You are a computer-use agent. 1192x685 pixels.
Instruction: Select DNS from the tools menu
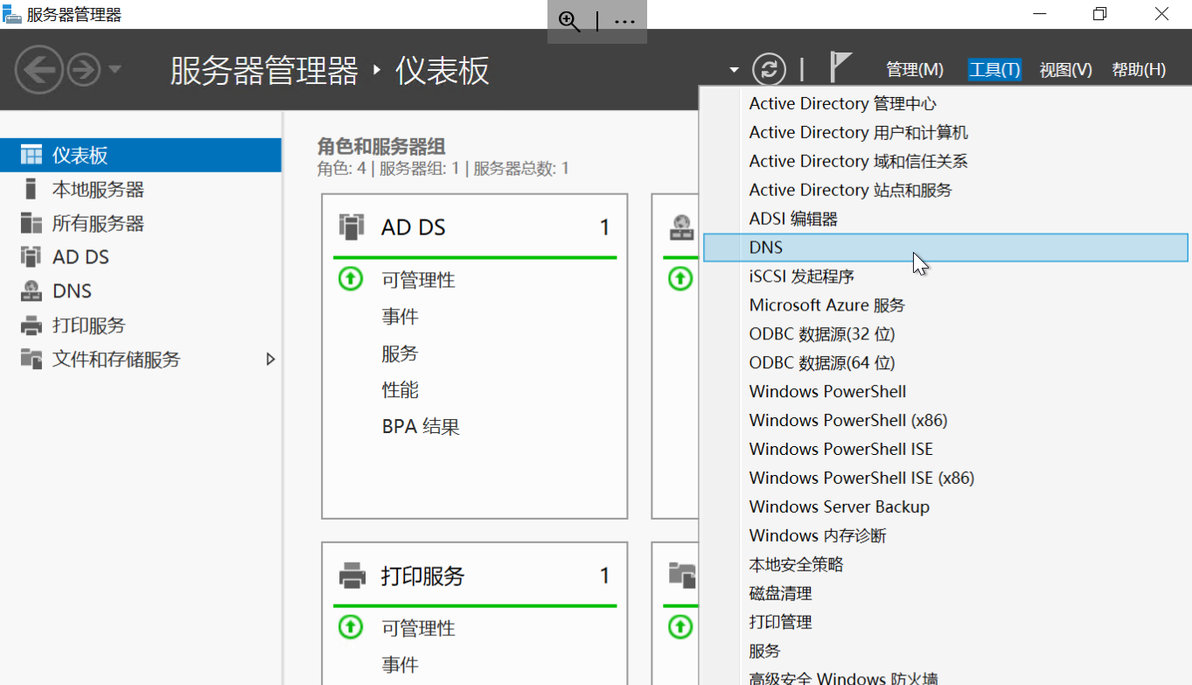pyautogui.click(x=766, y=247)
